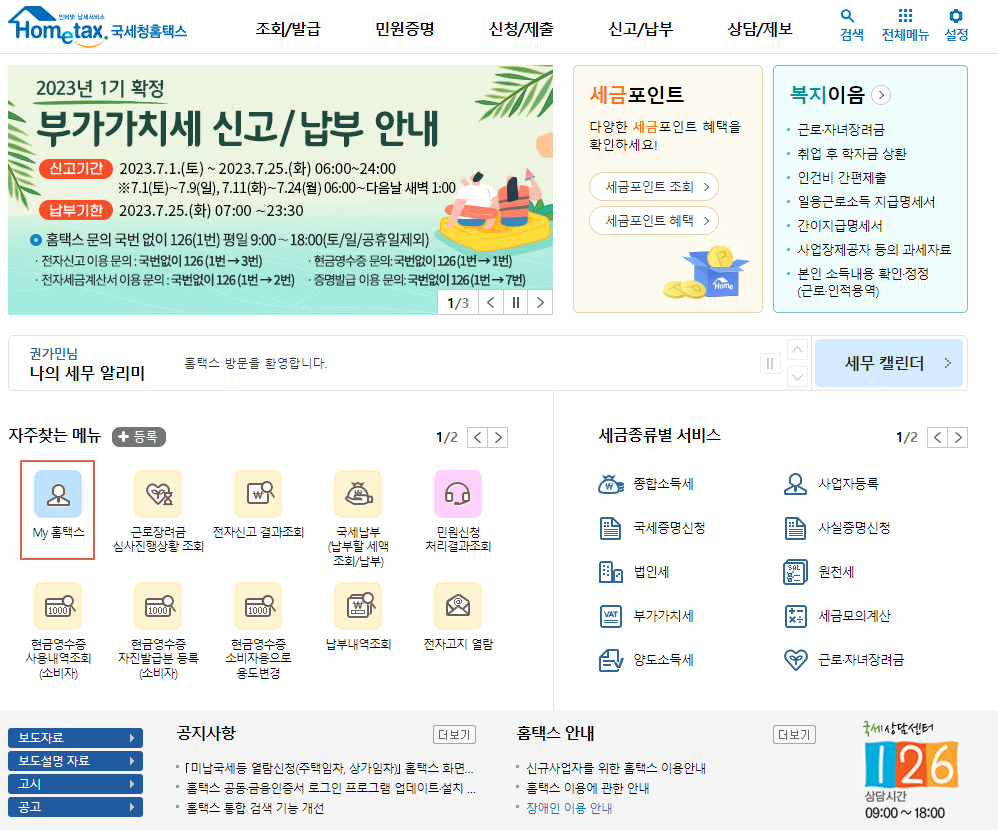Screen dimensions: 998x830
Task: Click 세금포인트 혜택 button
Action: (x=654, y=221)
